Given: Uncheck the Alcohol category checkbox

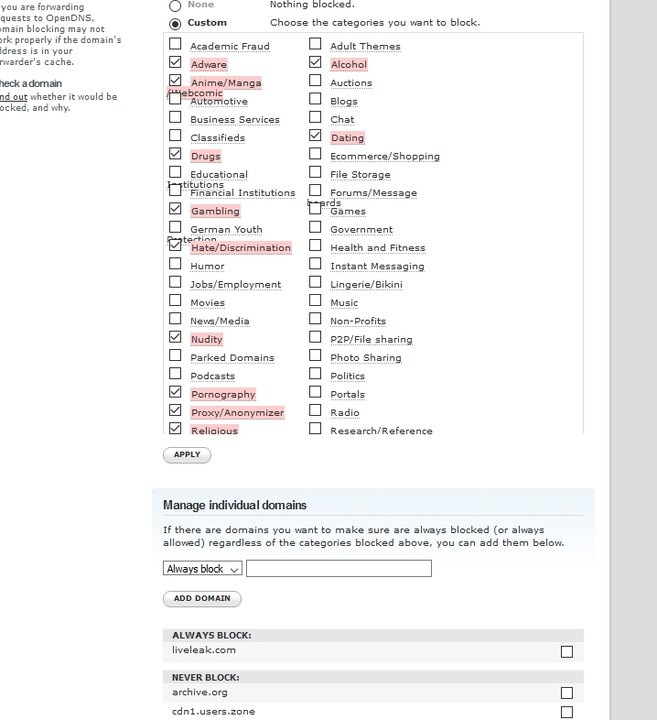Looking at the screenshot, I should [x=316, y=63].
